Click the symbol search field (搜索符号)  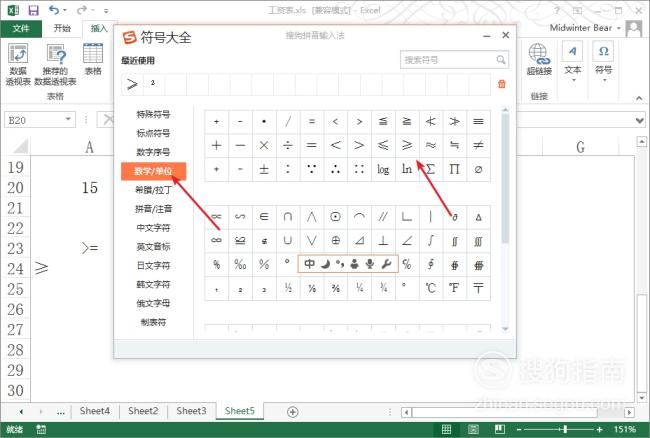click(x=454, y=60)
